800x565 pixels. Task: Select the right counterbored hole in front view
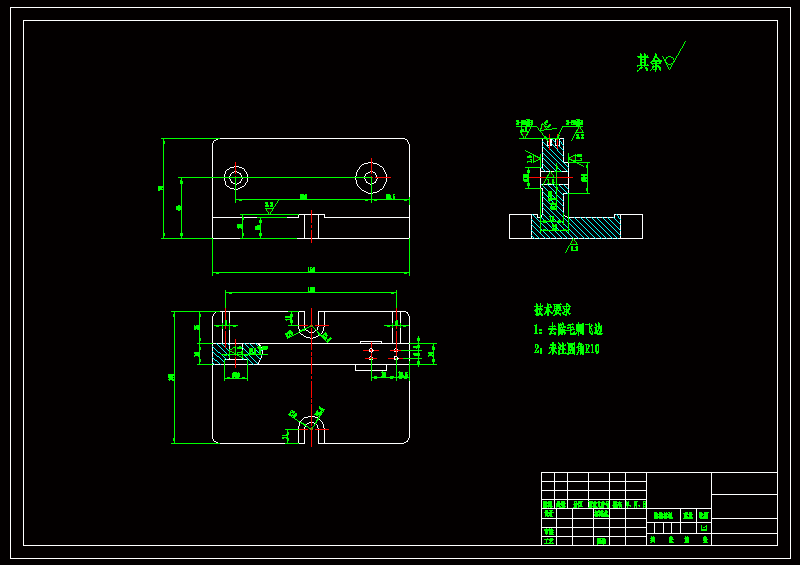pos(371,178)
